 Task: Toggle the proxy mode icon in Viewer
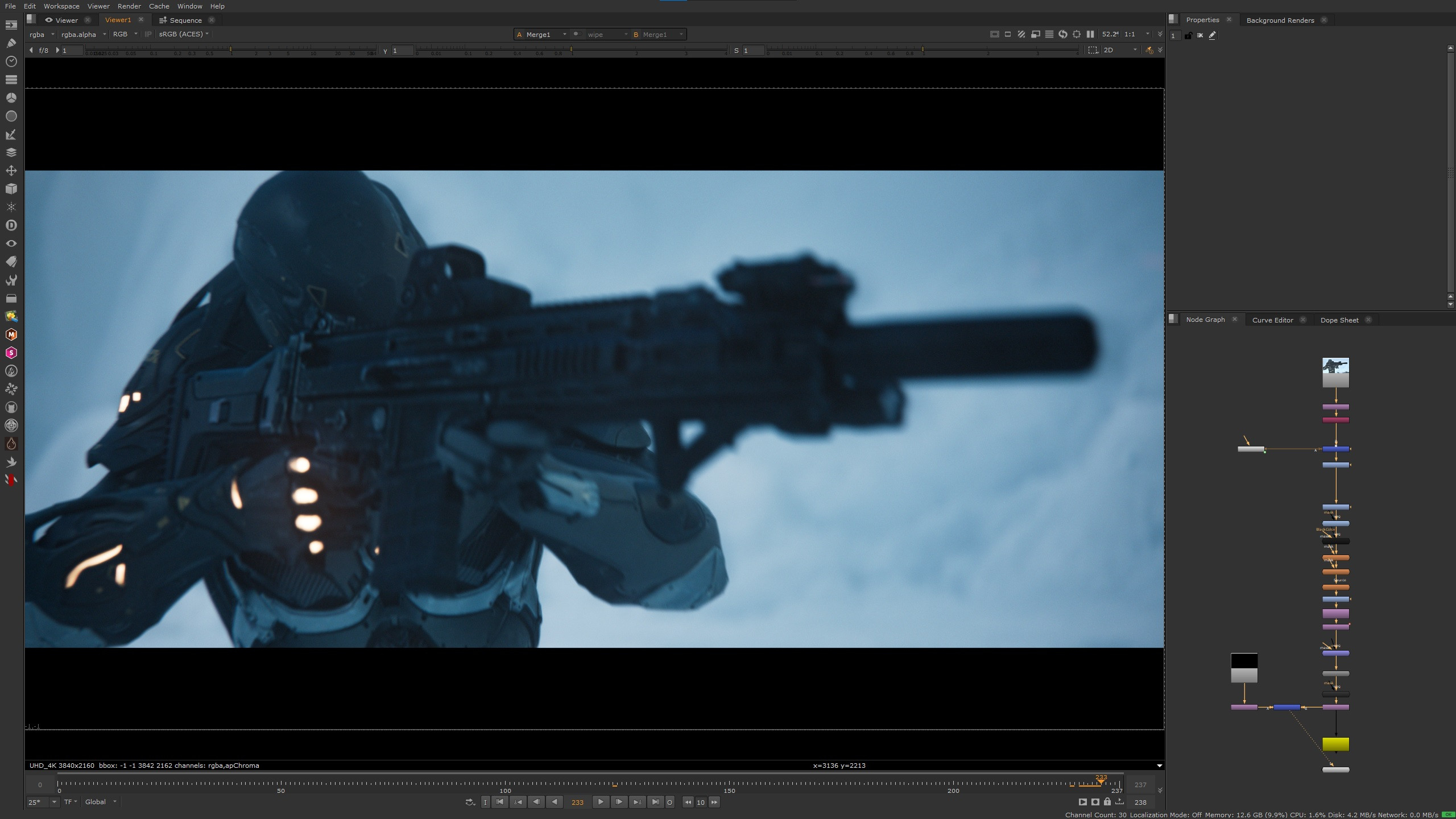coord(1035,34)
